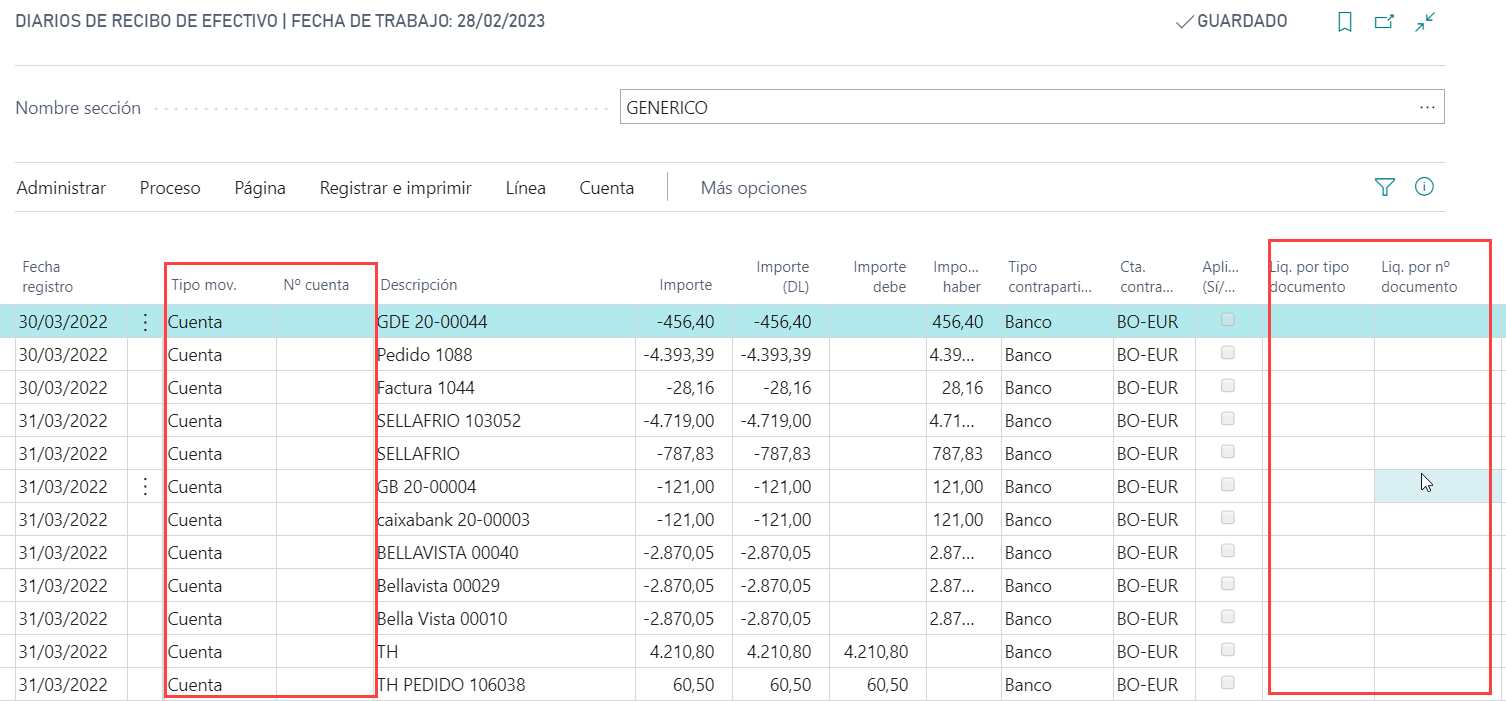The width and height of the screenshot is (1506, 701).
Task: Expand the Registrar e imprimir menu
Action: [x=395, y=188]
